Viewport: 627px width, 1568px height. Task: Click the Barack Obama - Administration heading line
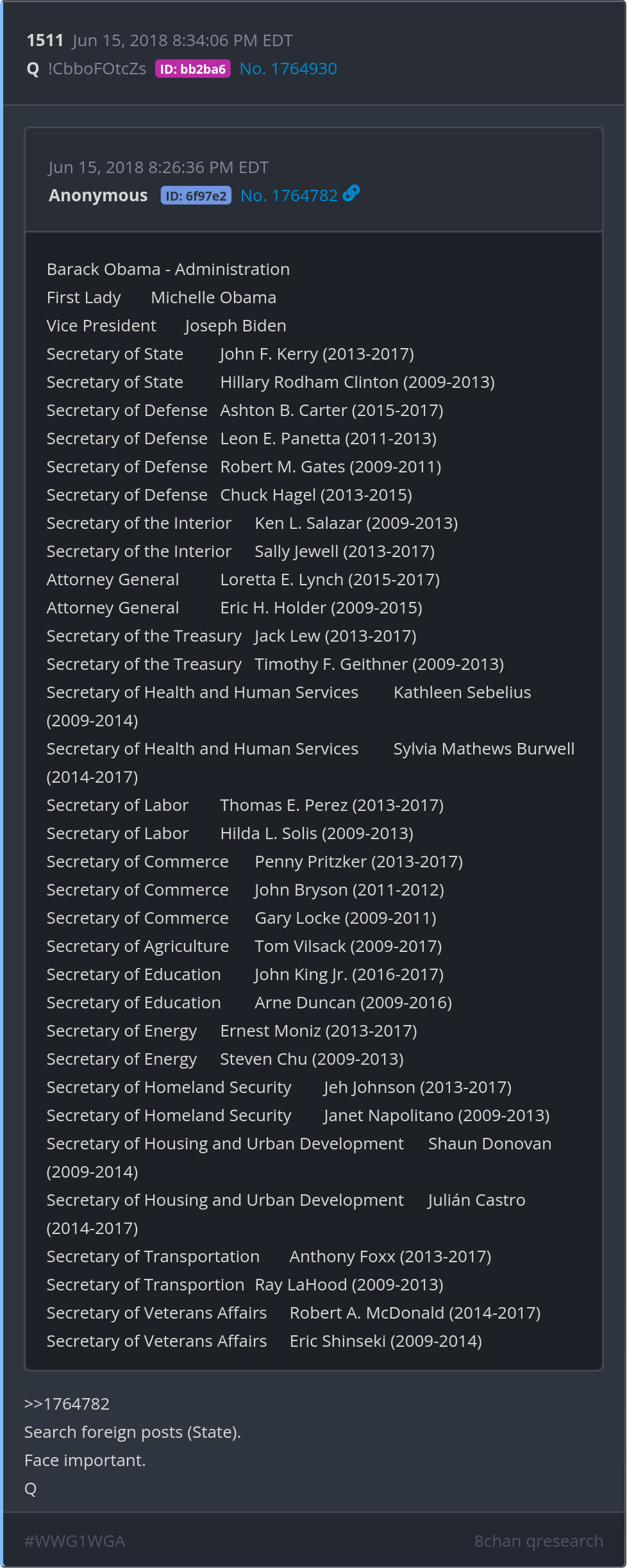tap(168, 269)
